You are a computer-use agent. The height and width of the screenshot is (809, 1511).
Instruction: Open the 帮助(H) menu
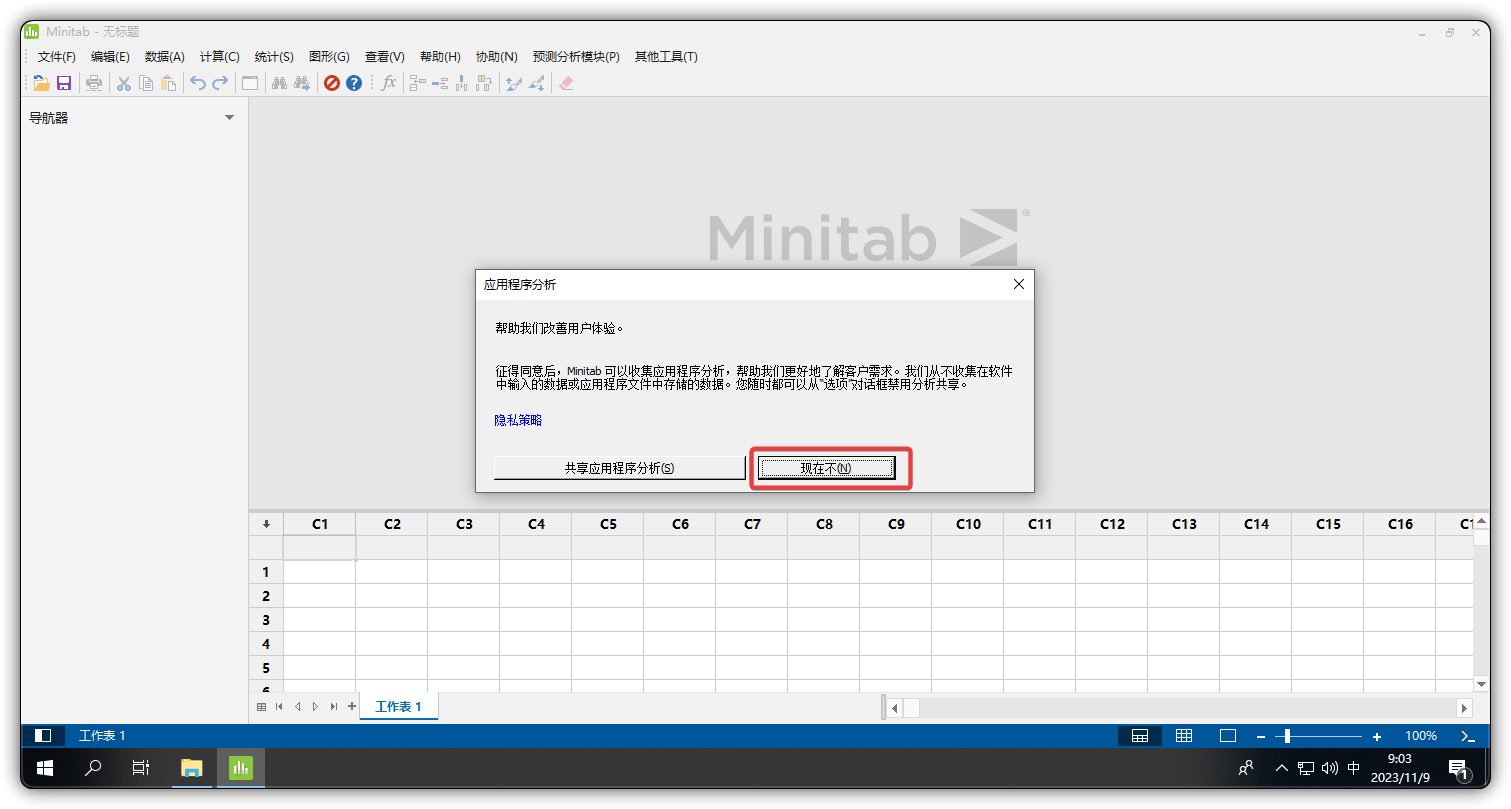[x=440, y=57]
